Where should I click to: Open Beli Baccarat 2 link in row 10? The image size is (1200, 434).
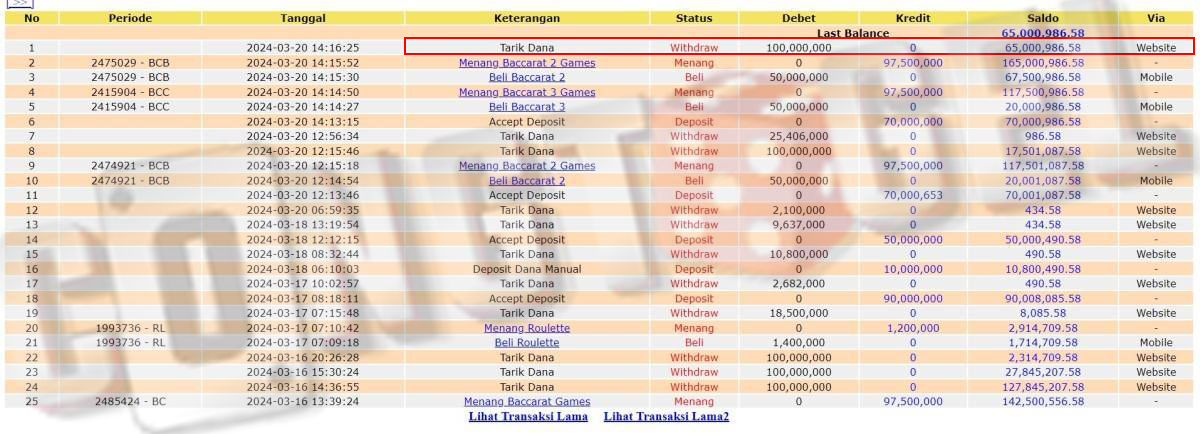[x=526, y=181]
